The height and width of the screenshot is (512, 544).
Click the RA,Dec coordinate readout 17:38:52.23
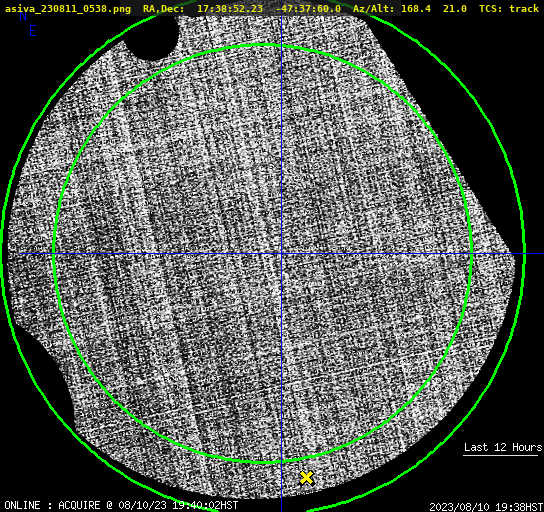coord(230,8)
